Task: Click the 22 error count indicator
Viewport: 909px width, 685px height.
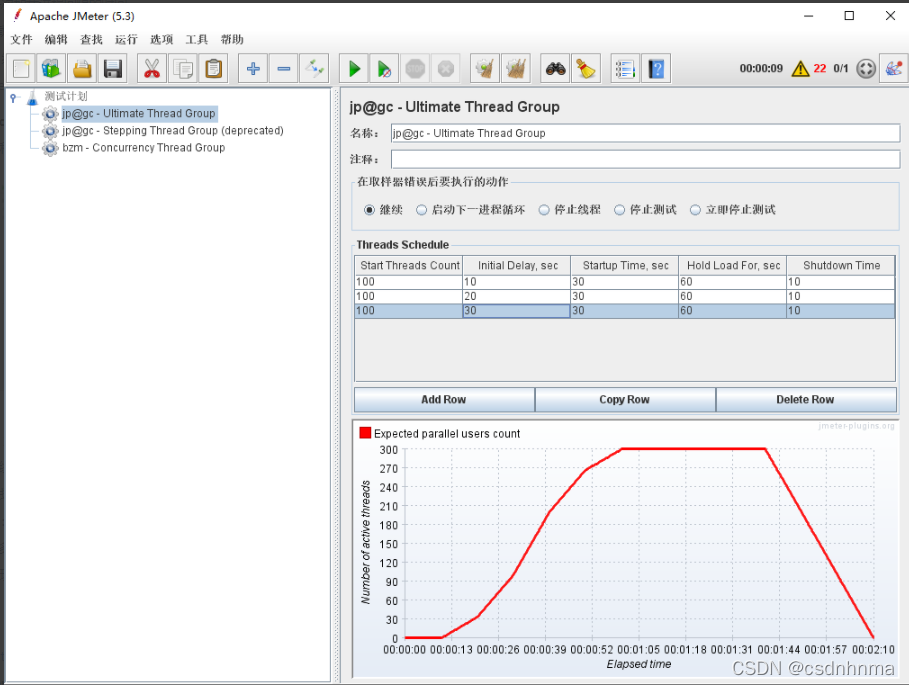Action: pyautogui.click(x=820, y=68)
